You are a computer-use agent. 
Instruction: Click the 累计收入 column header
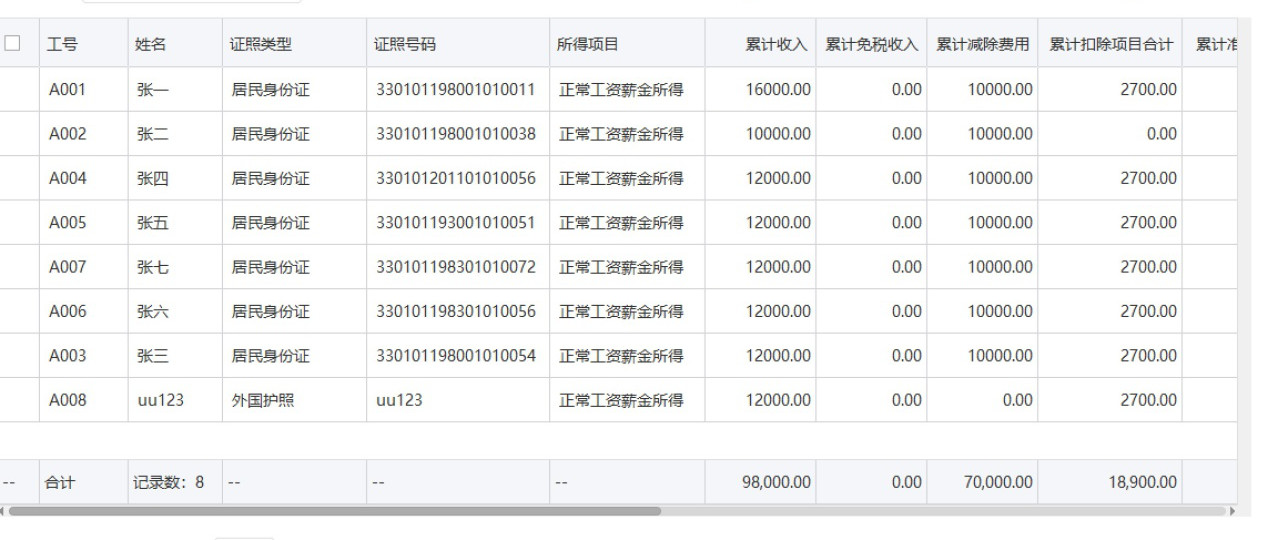(x=777, y=45)
